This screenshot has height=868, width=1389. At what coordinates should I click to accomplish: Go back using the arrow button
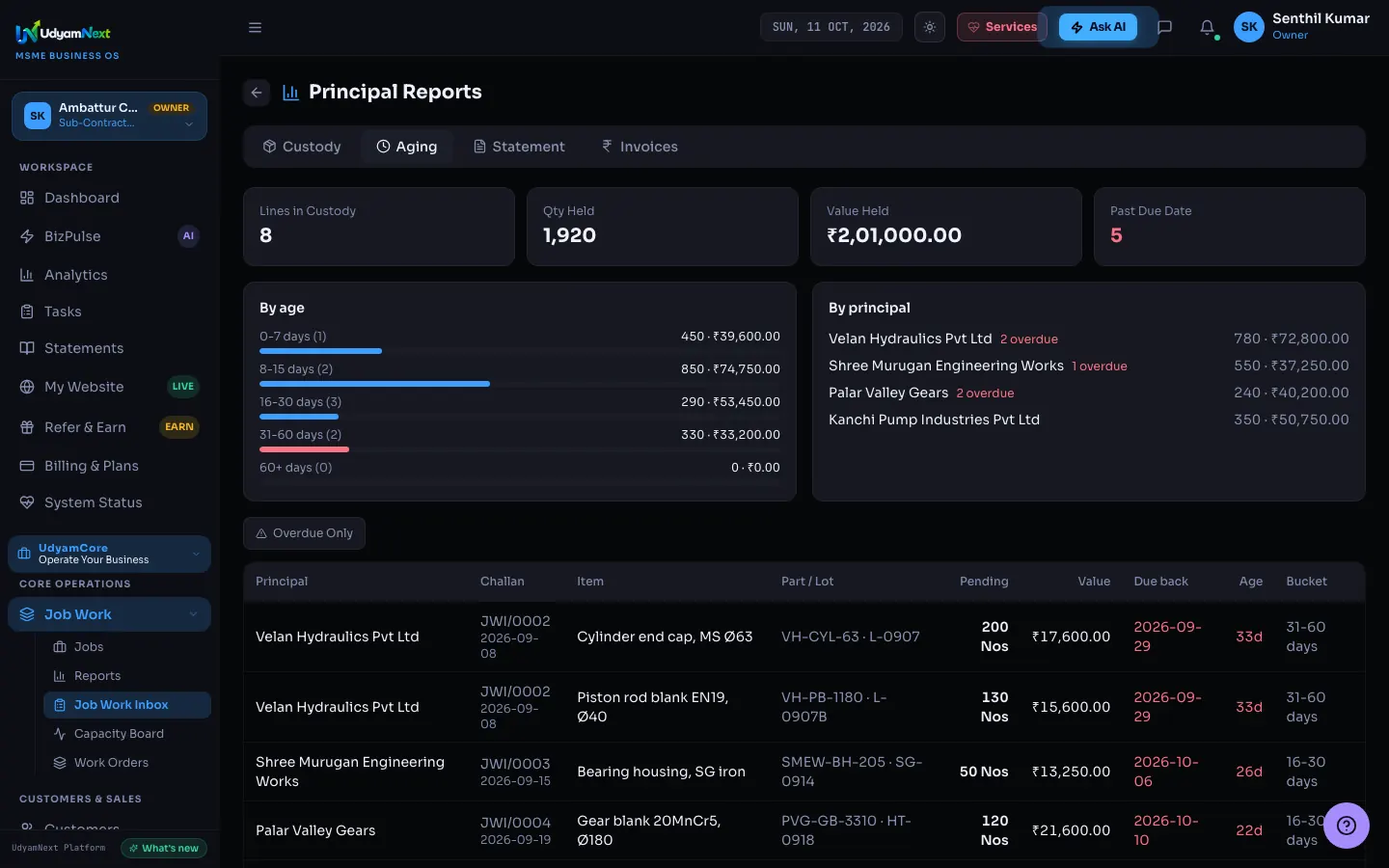(257, 93)
